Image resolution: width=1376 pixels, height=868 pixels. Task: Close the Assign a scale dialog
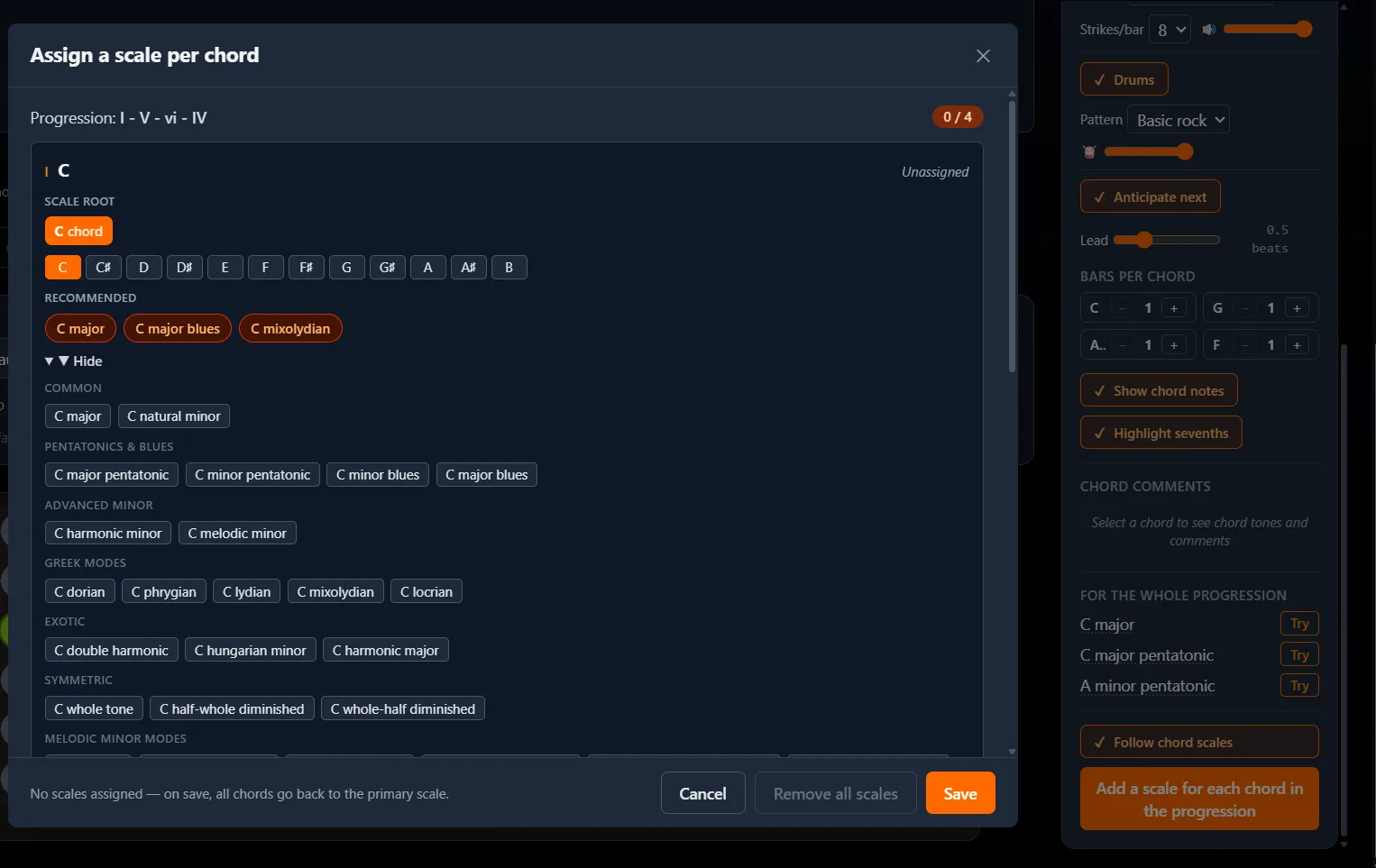(x=983, y=56)
